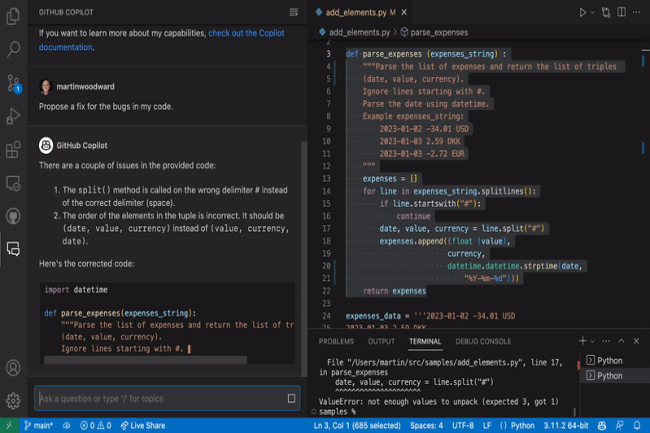The width and height of the screenshot is (650, 433).
Task: Split the editor to the right
Action: click(621, 12)
